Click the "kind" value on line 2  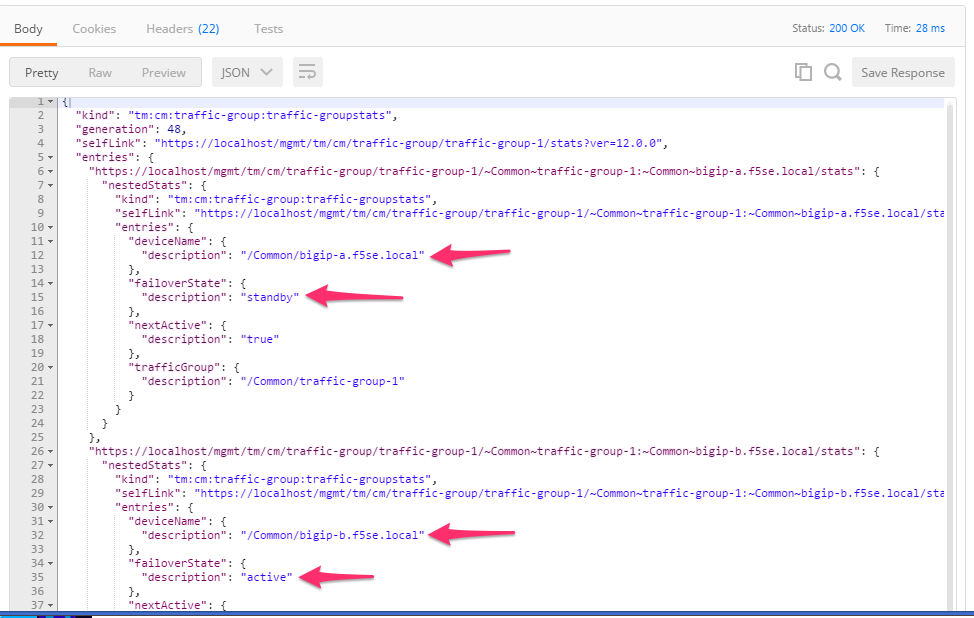click(260, 116)
